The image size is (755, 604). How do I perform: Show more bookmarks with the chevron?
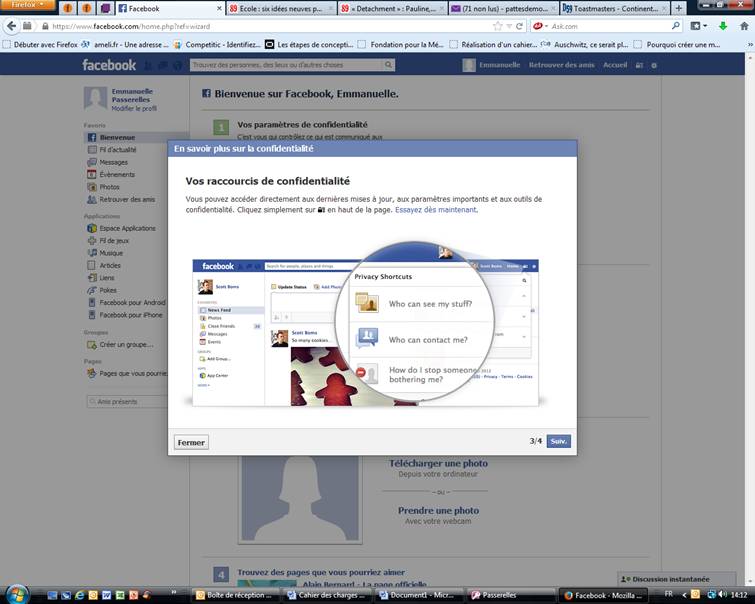[750, 45]
